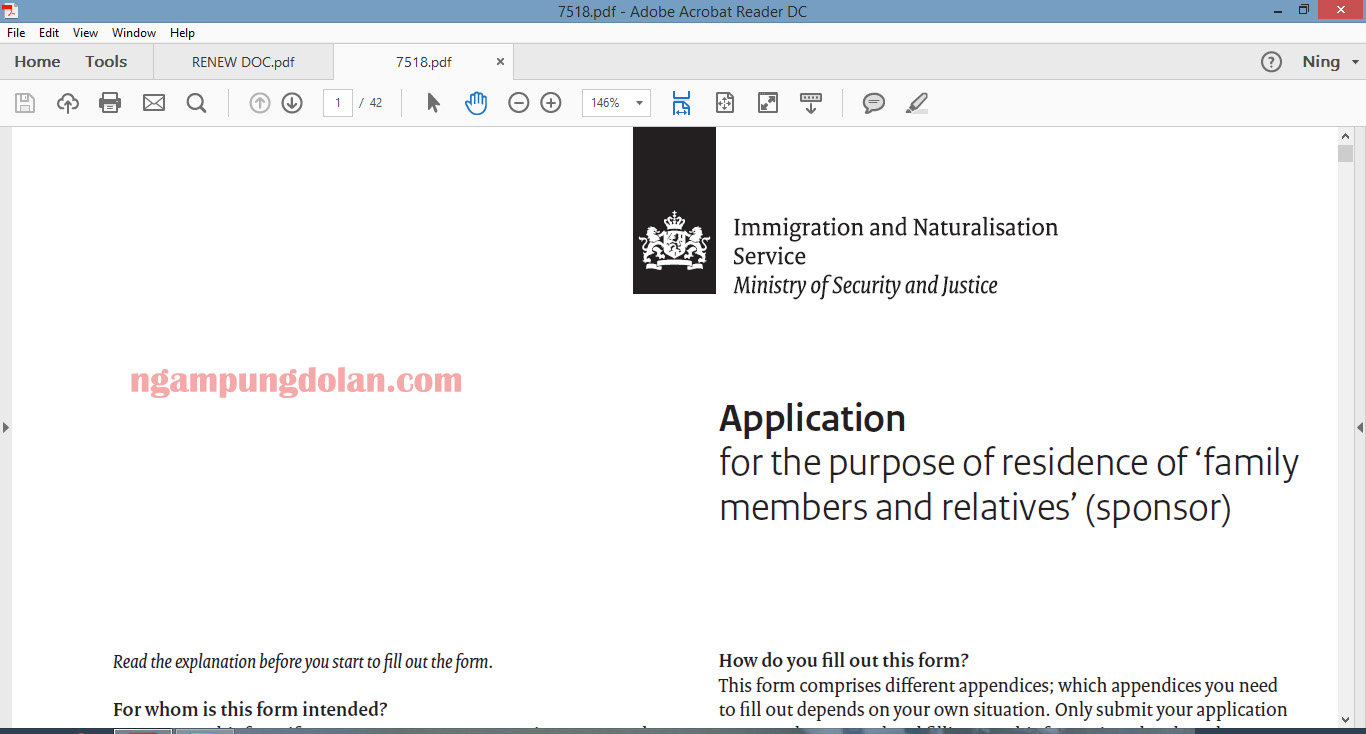Screen dimensions: 1366x734
Task: Open the Find text magnifier icon
Action: coord(196,103)
